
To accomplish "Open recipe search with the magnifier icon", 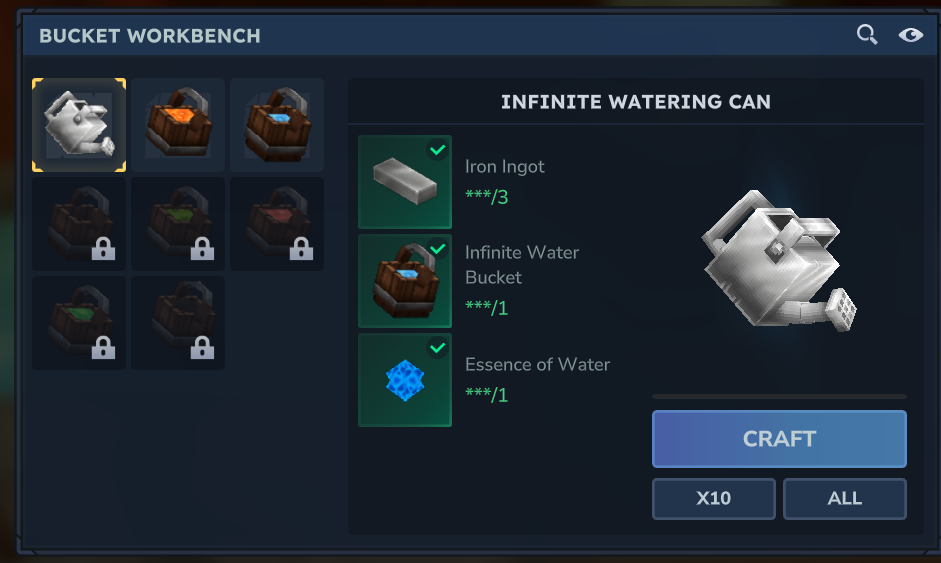I will (x=867, y=35).
